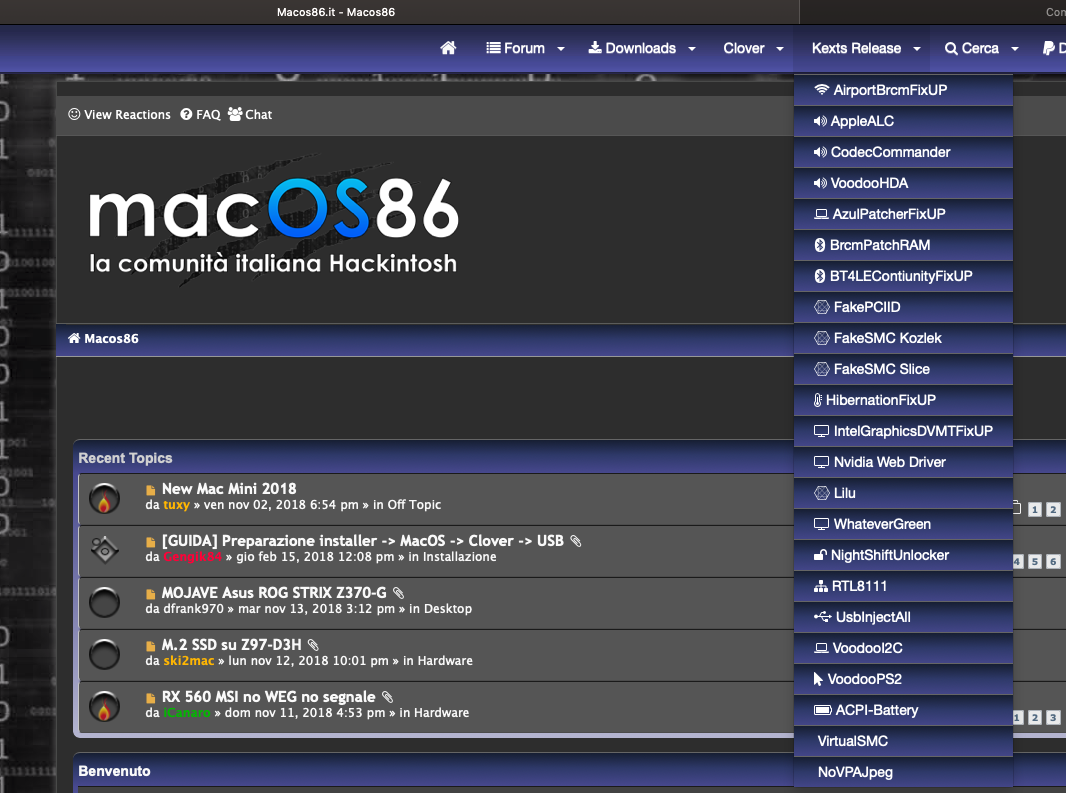
Task: Open RX 560 MSI no WEG topic
Action: point(269,696)
